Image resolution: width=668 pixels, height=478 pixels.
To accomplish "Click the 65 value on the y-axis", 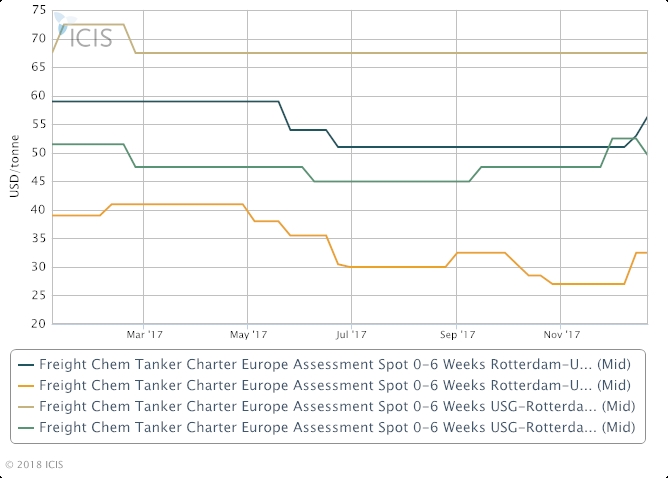I will [x=38, y=67].
